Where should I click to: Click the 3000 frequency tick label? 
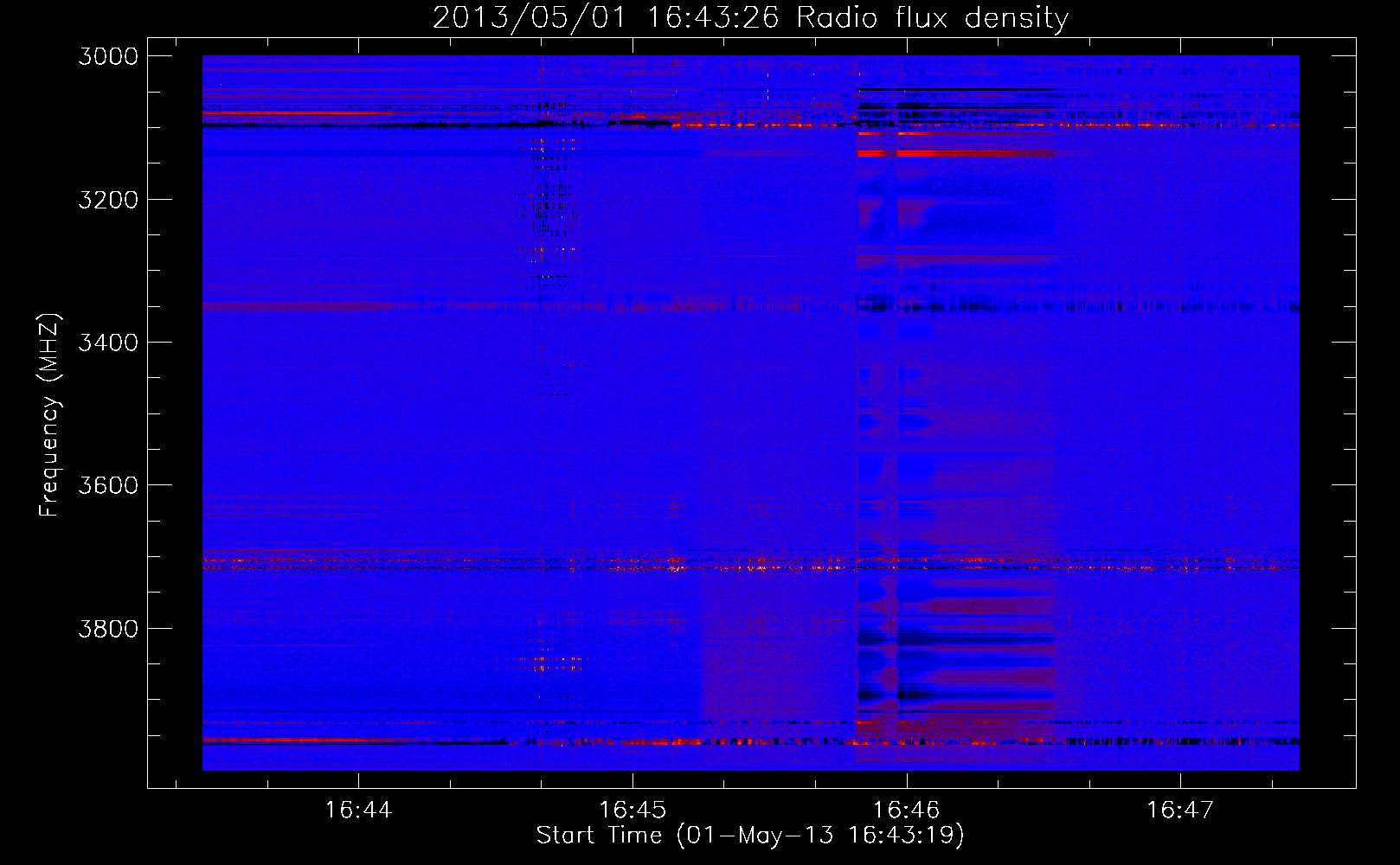pyautogui.click(x=108, y=56)
